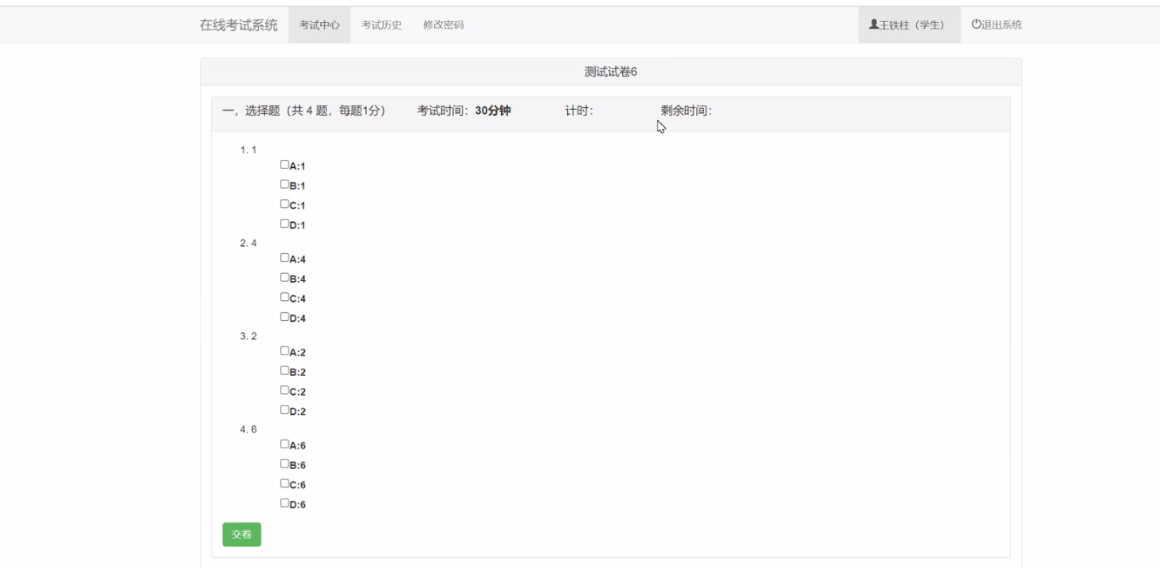Image resolution: width=1160 pixels, height=568 pixels.
Task: Open the 考试历史 tab
Action: (382, 24)
